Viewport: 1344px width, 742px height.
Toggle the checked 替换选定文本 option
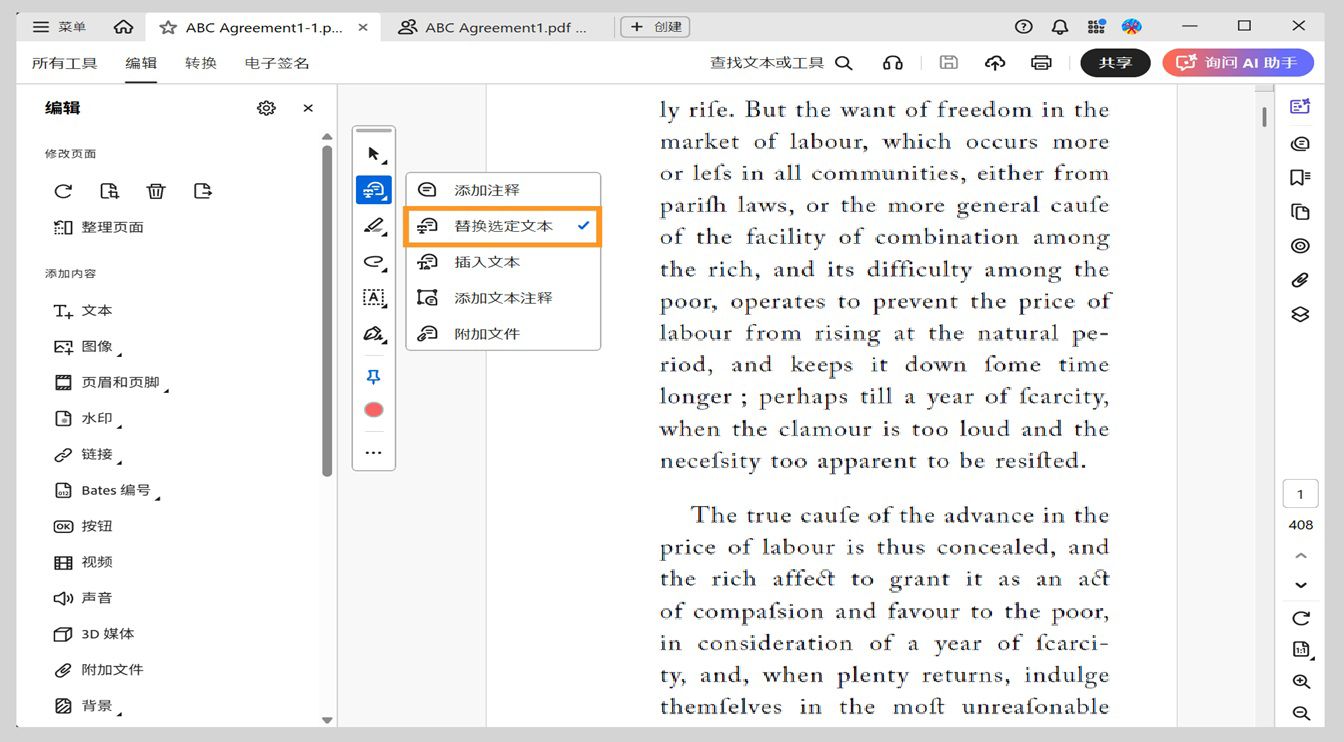(x=503, y=226)
